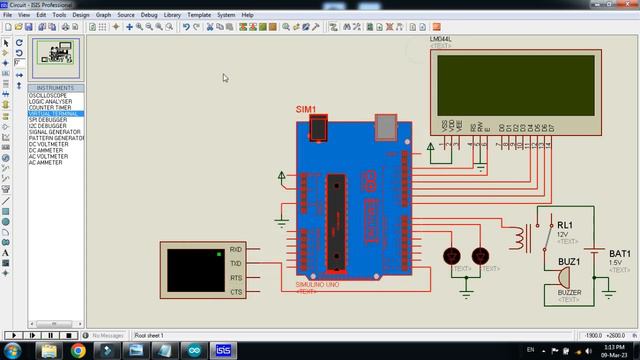The image size is (640, 360).
Task: Click the orange icon at toolbar end
Action: point(436,27)
